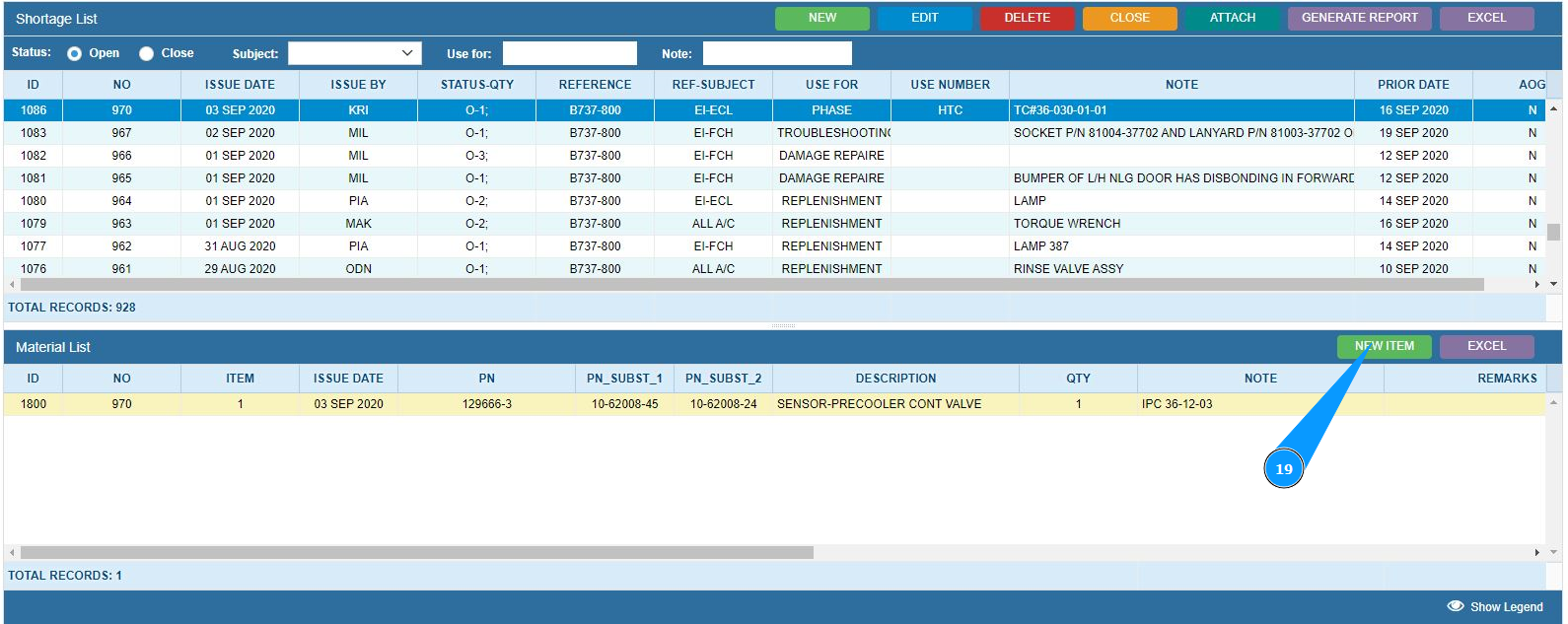Sort by REF-SUBJECT column header
This screenshot has width=1568, height=624.
pyautogui.click(x=713, y=85)
